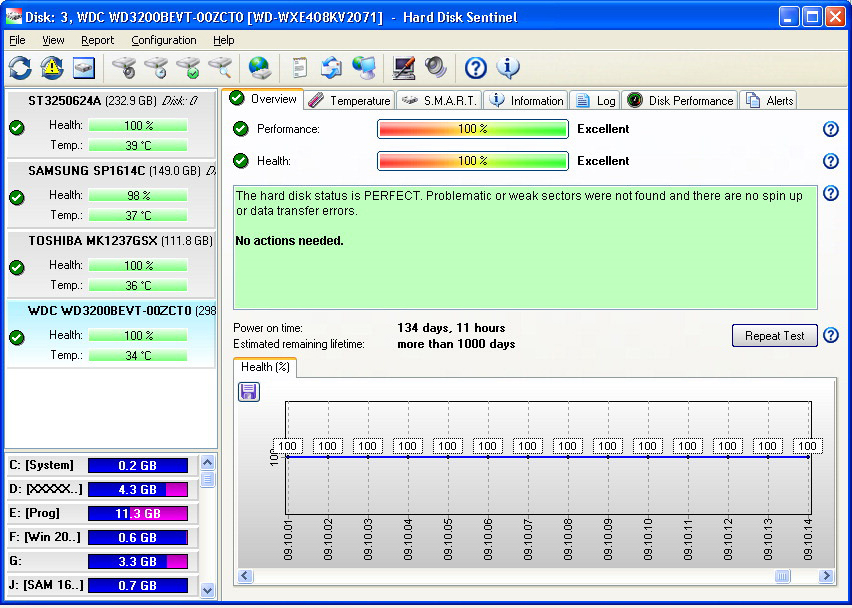Open the Disk Performance tab

680,101
